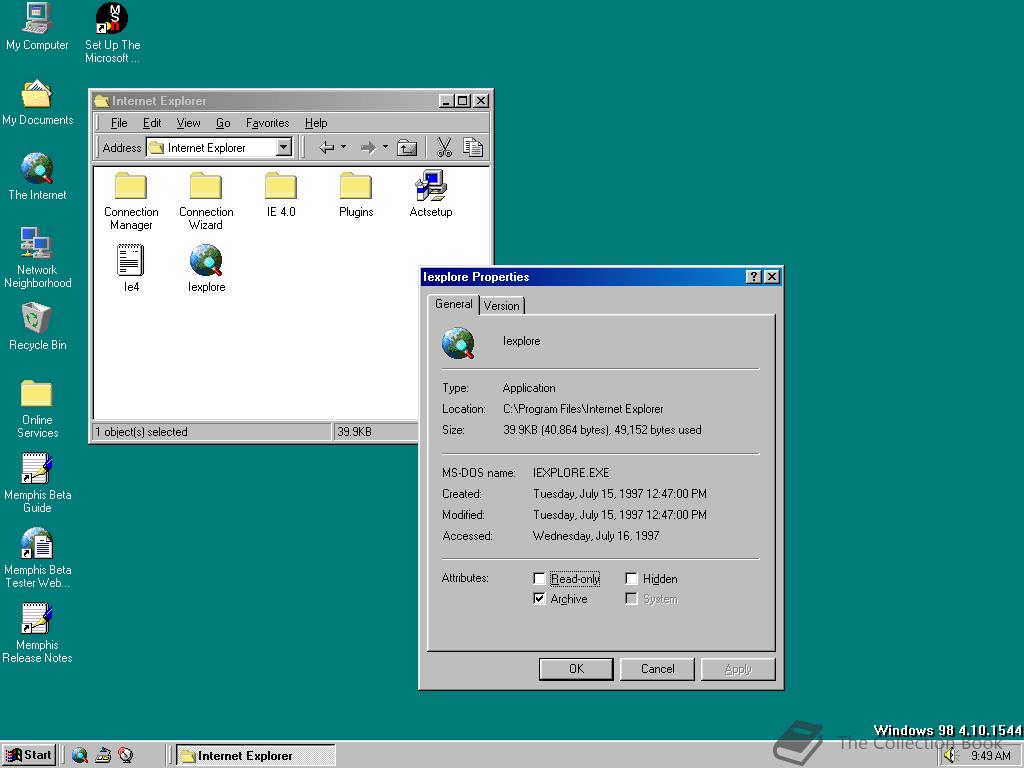Viewport: 1024px width, 768px height.
Task: Switch to the Version tab
Action: 502,306
